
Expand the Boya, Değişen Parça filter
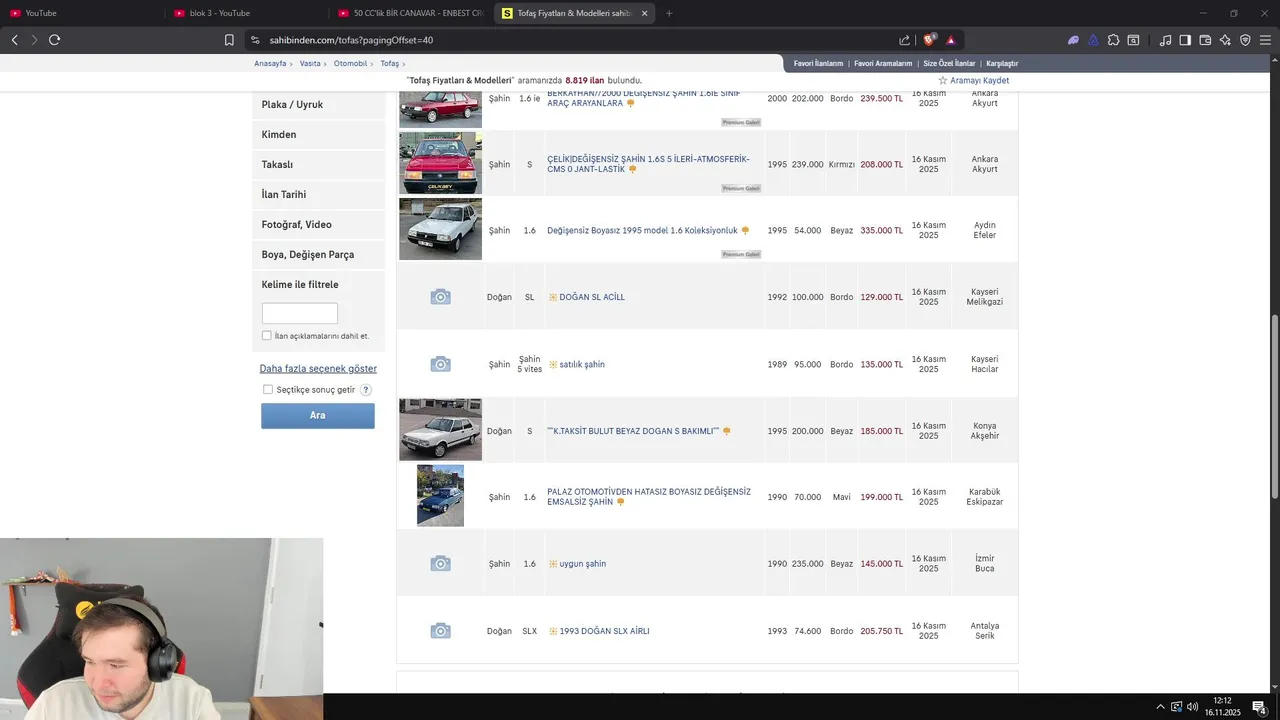pos(318,255)
